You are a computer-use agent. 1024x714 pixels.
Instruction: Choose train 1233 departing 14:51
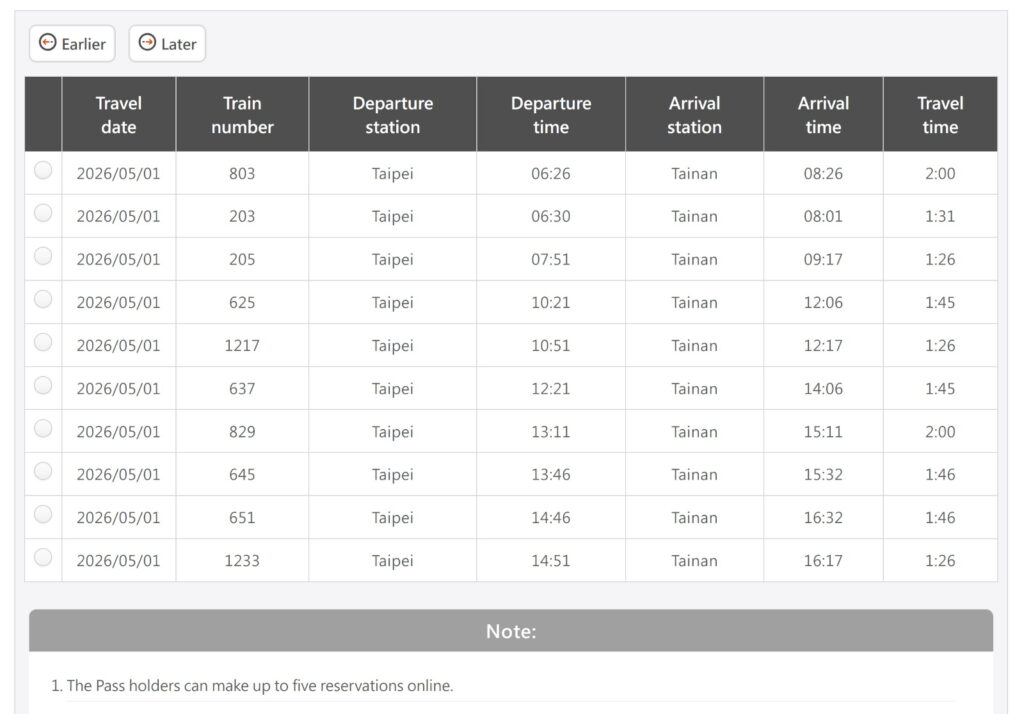43,557
